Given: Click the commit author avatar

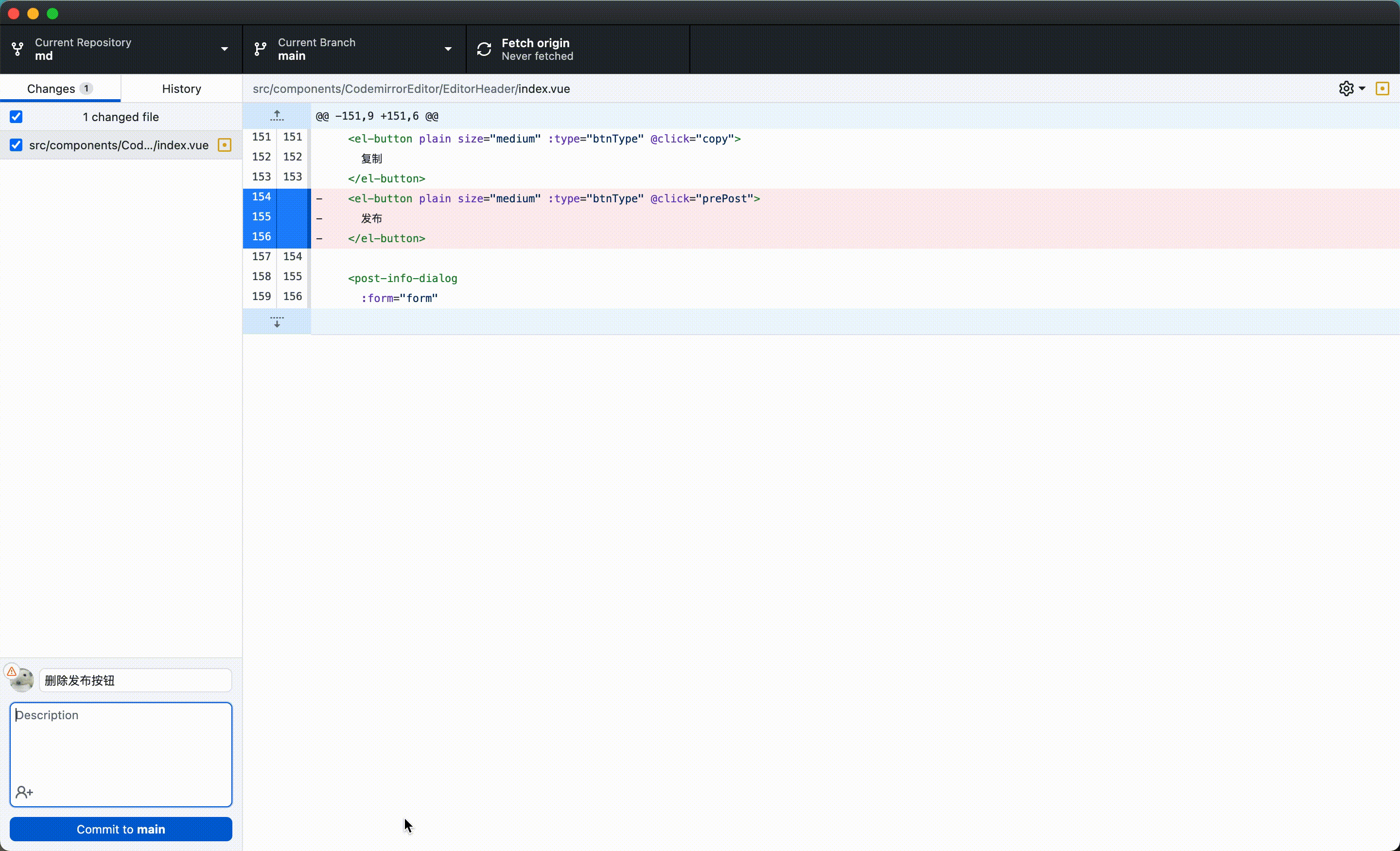Looking at the screenshot, I should pos(21,680).
